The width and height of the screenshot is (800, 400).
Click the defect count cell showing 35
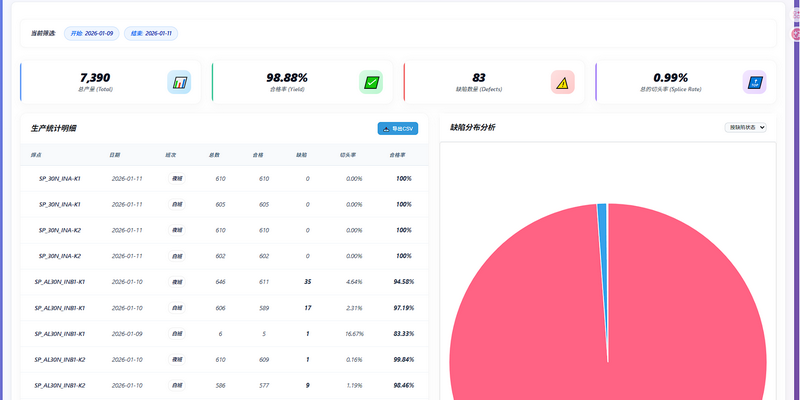point(307,282)
